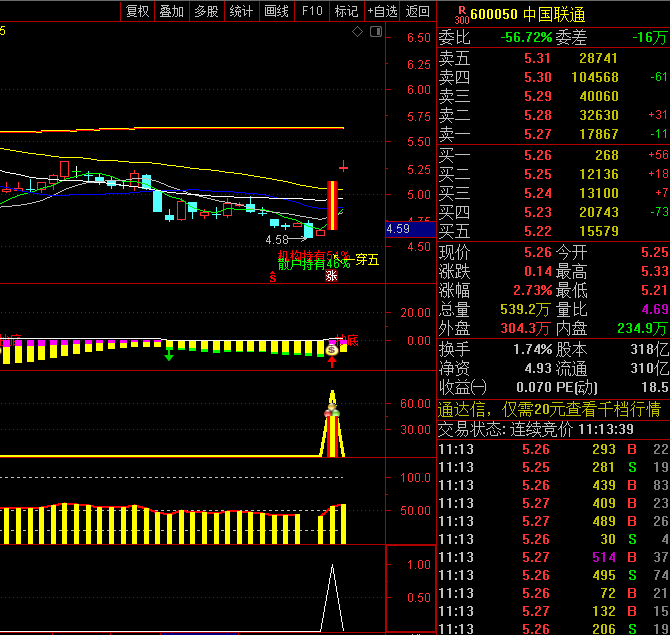Click the 标记 mark button

coord(347,11)
